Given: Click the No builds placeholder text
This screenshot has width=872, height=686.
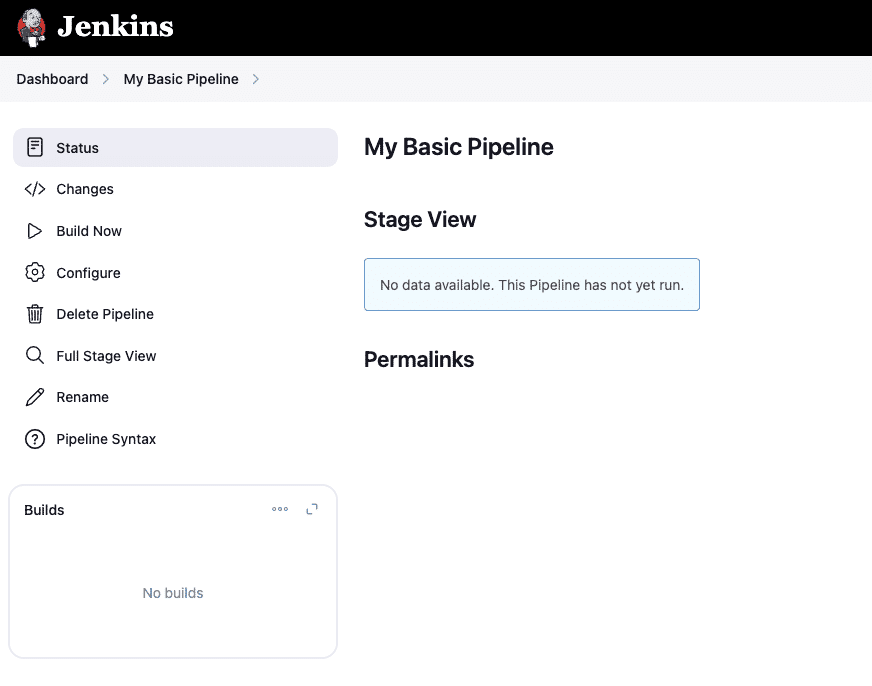Looking at the screenshot, I should click(173, 593).
